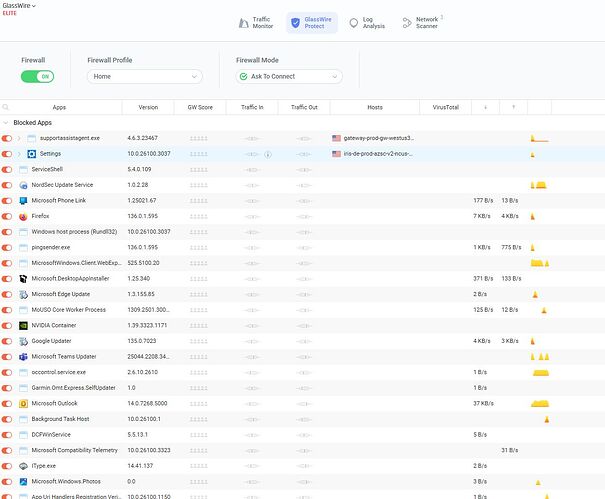
Task: Click the info icon in the Settings row
Action: 268,154
